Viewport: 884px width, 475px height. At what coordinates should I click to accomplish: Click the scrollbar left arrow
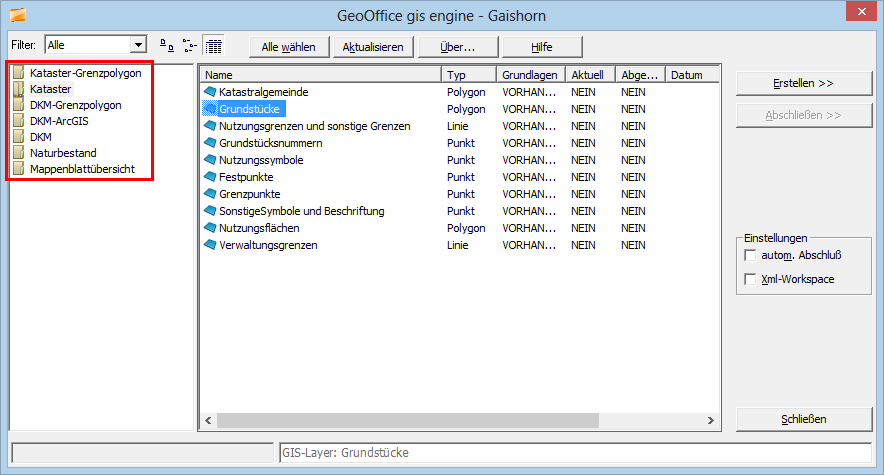(208, 420)
